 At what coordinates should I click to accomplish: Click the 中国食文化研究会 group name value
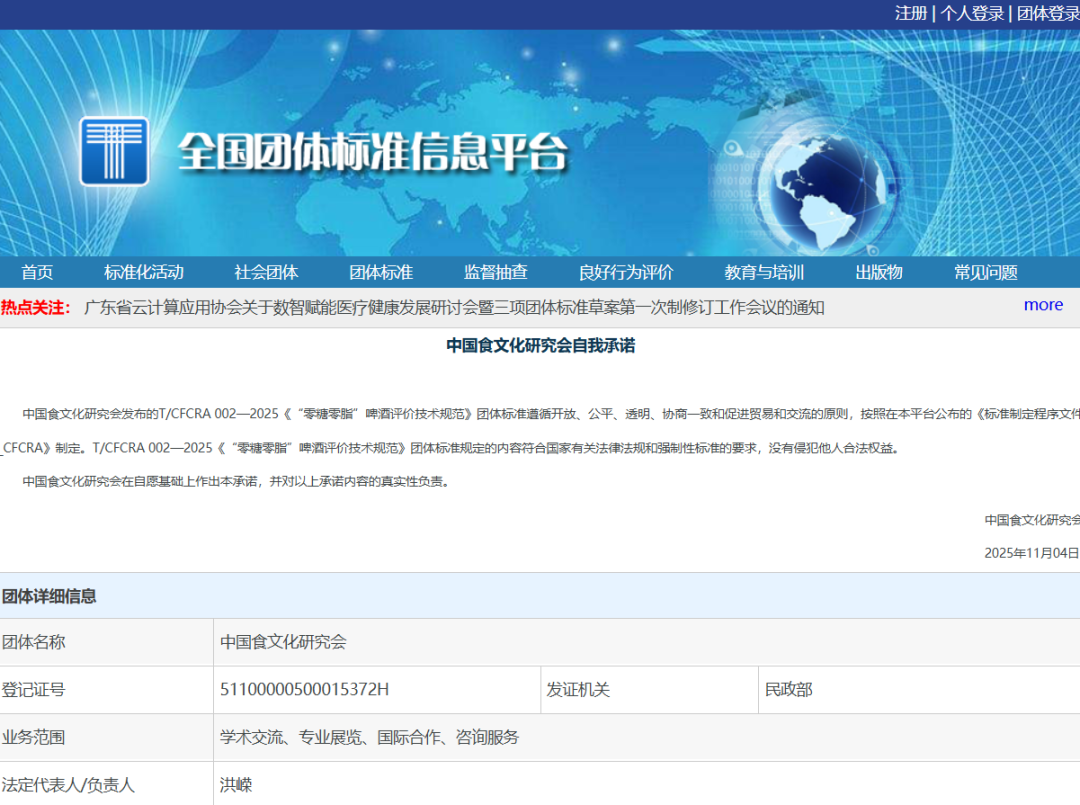click(283, 642)
